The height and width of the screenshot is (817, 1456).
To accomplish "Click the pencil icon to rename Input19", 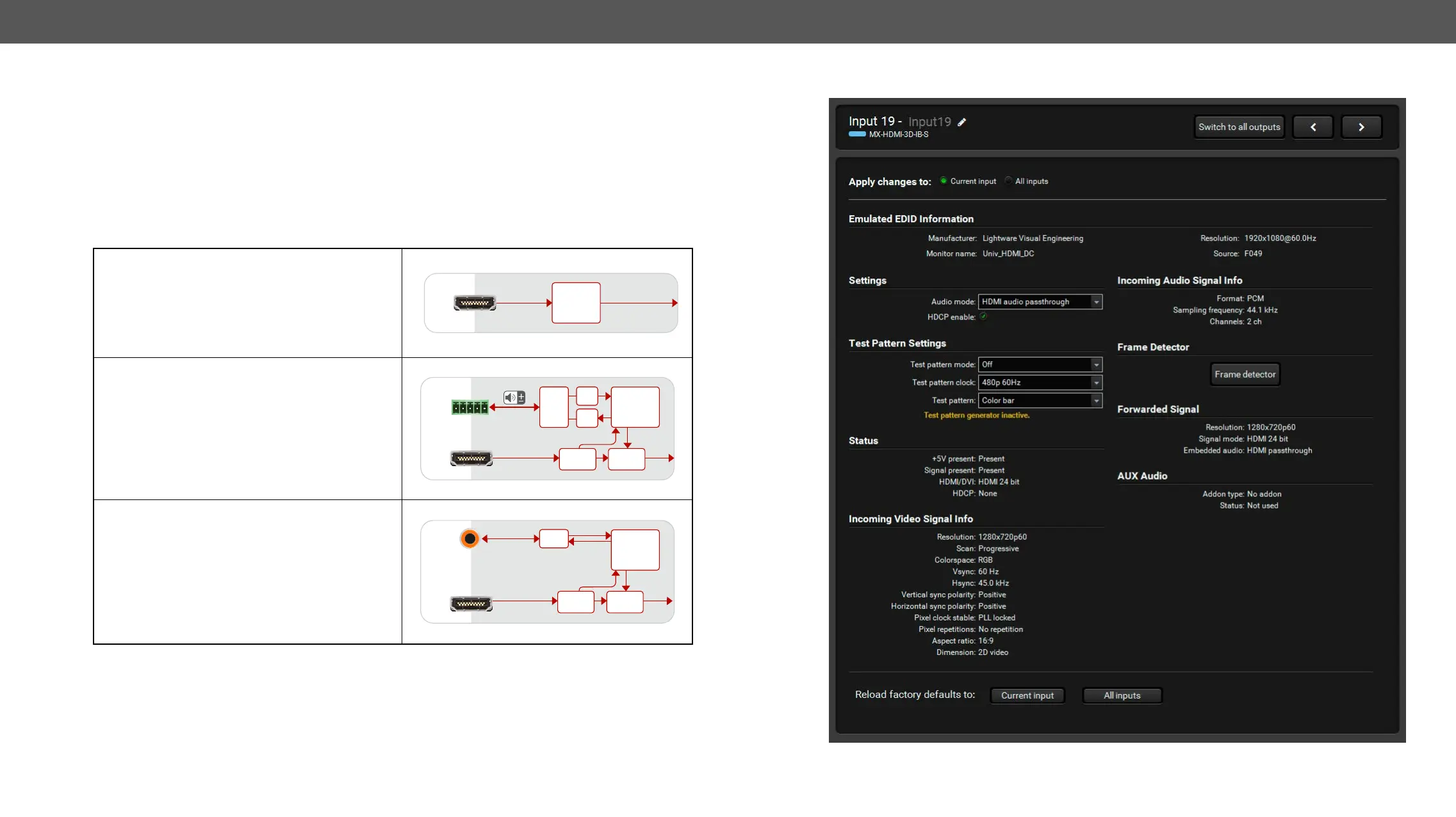I will (961, 122).
